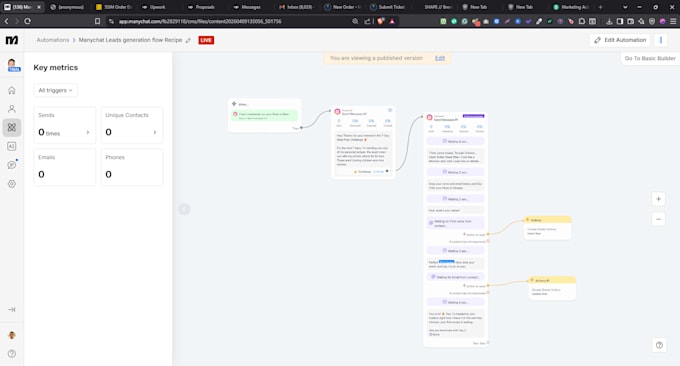680x366 pixels.
Task: Zoom in on the flow canvas
Action: coord(658,199)
